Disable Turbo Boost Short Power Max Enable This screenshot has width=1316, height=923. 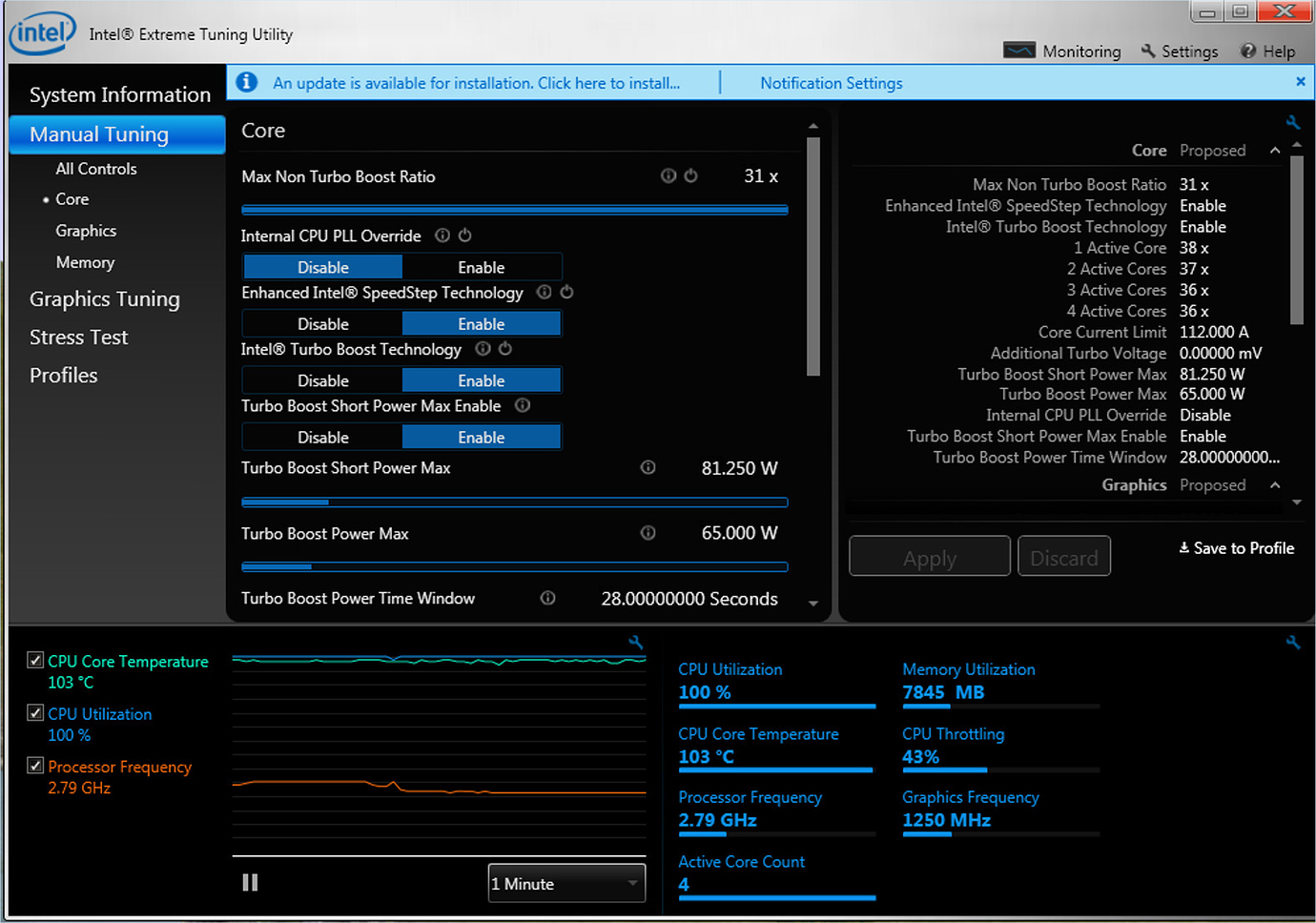click(323, 437)
